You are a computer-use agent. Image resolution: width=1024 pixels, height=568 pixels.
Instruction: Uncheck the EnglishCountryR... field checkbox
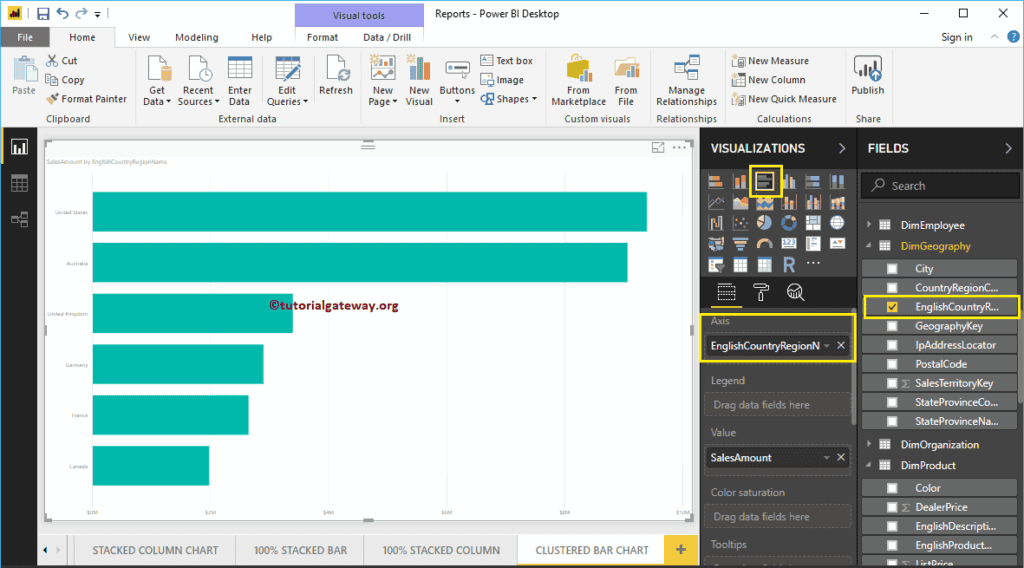[x=892, y=307]
